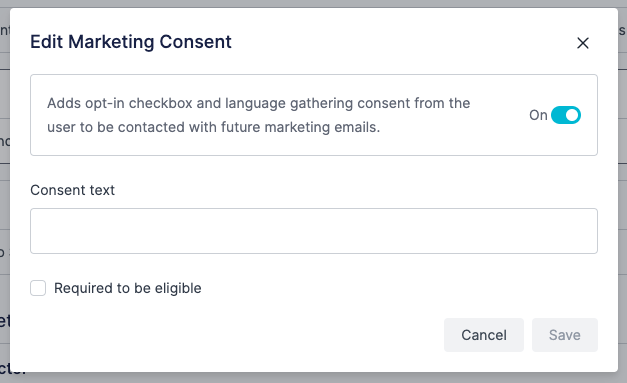The height and width of the screenshot is (383, 627).
Task: Place cursor in the empty consent textbox
Action: coord(314,231)
